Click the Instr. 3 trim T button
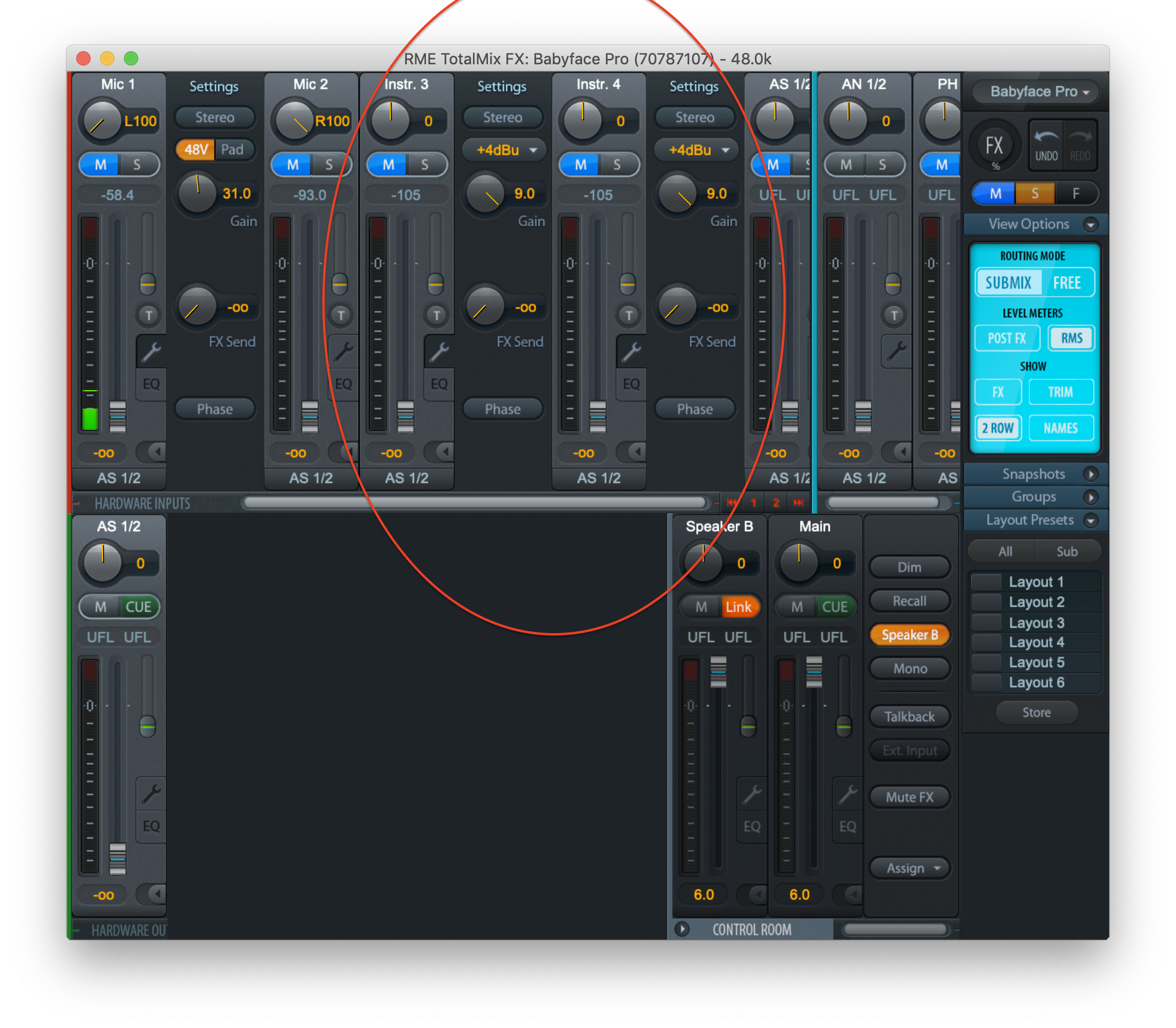The image size is (1176, 1028). (437, 315)
